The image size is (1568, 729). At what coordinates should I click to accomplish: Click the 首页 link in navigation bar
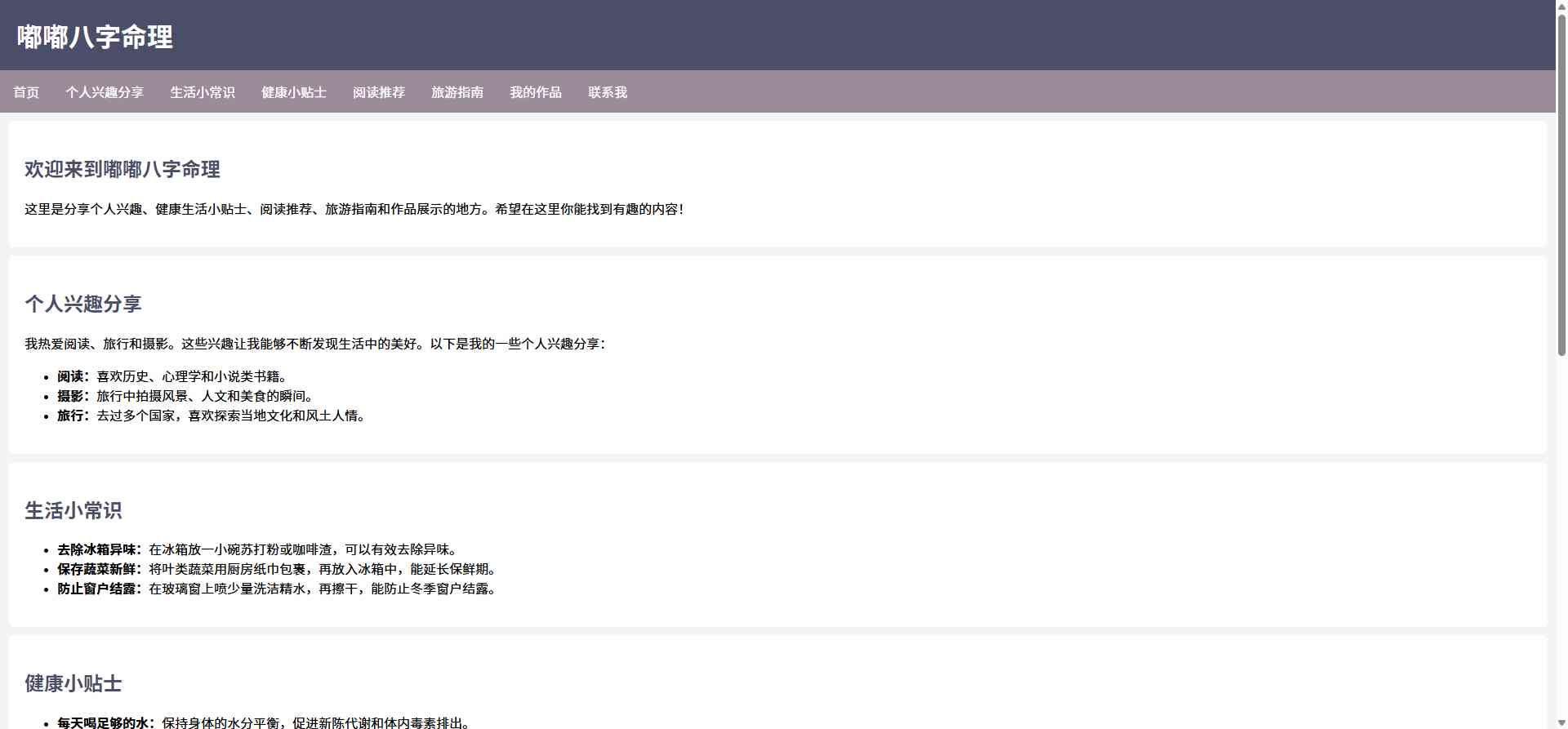[26, 92]
